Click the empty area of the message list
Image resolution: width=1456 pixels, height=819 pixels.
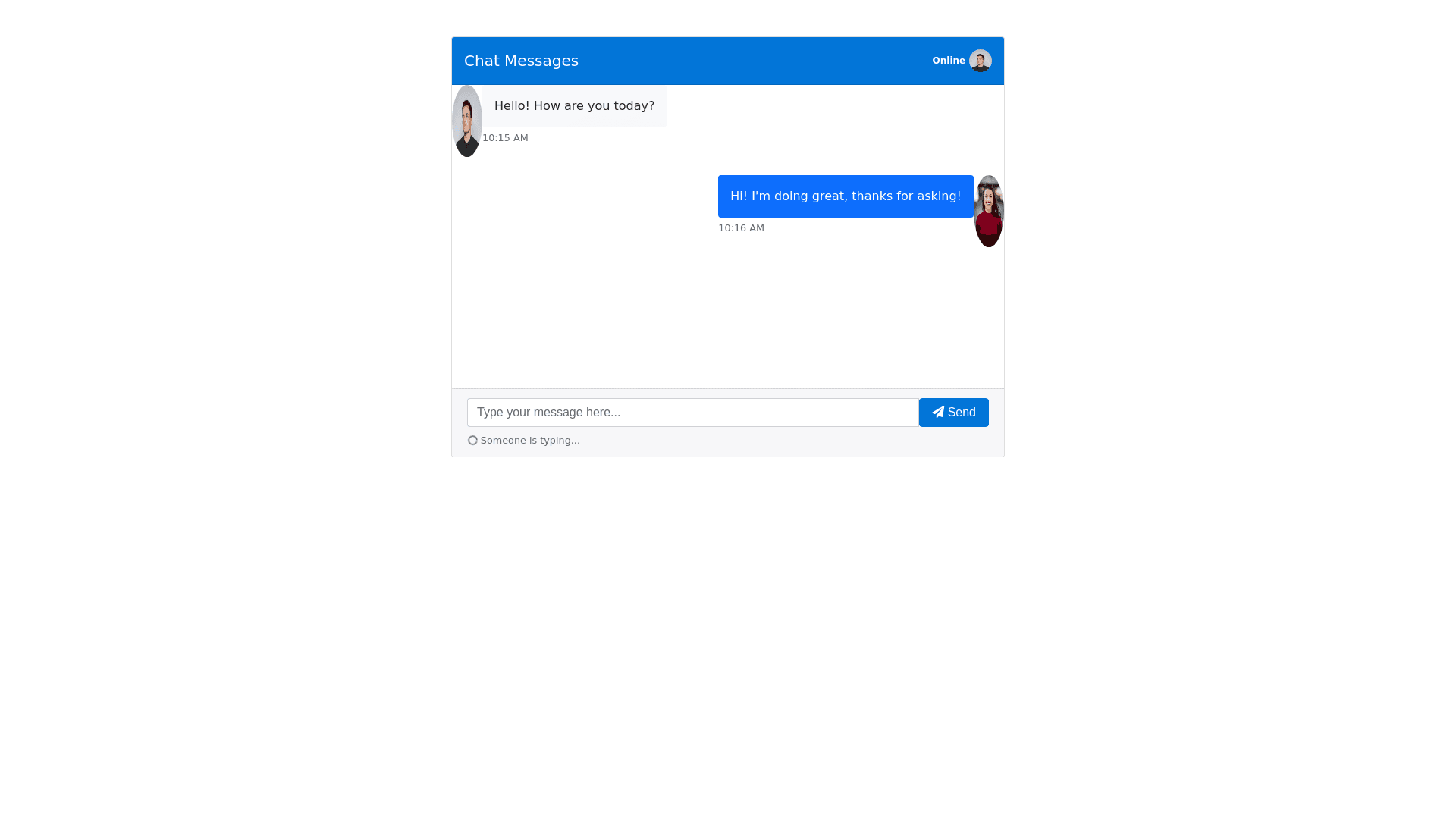[x=728, y=318]
